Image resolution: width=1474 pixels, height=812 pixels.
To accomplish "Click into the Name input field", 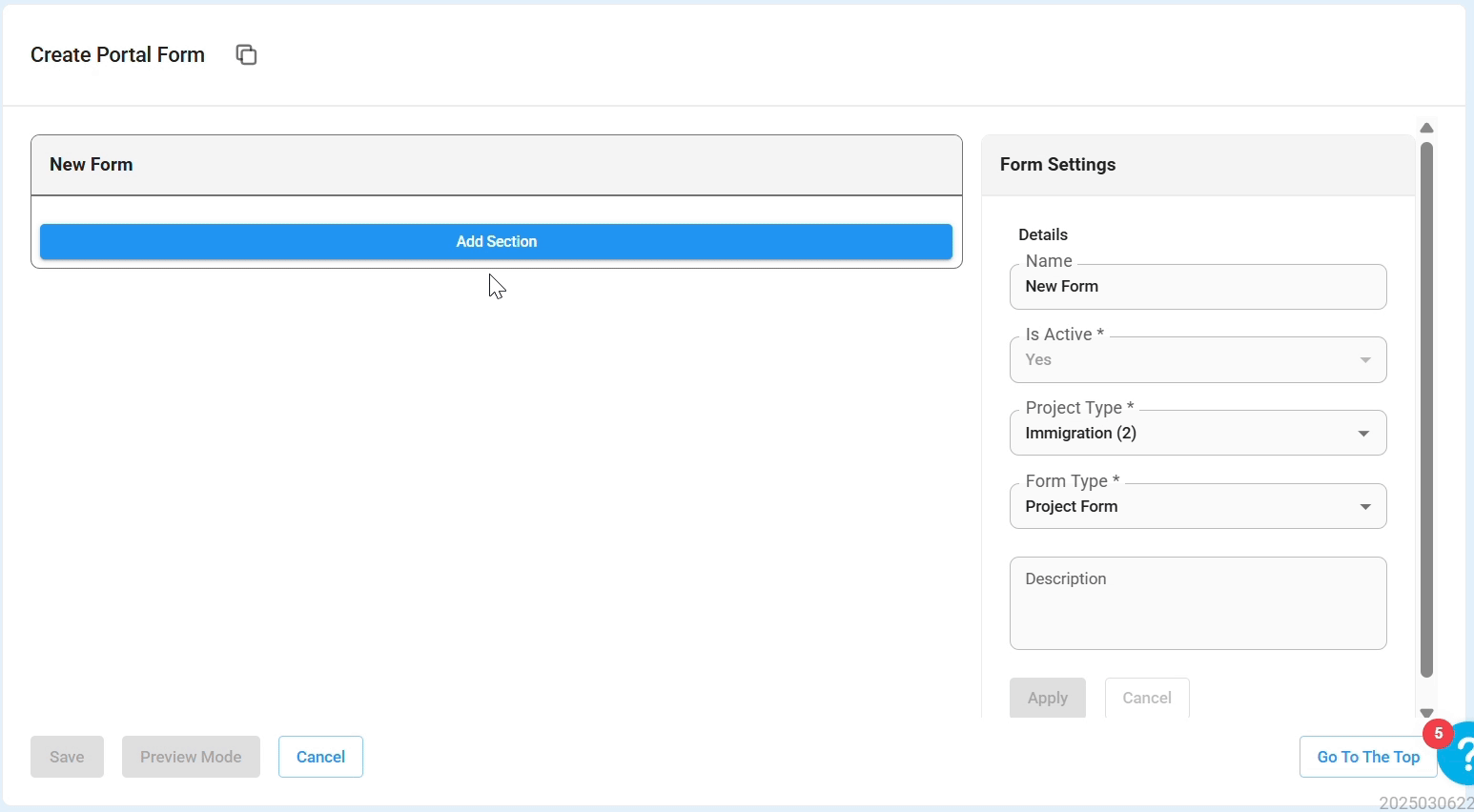I will (1198, 287).
